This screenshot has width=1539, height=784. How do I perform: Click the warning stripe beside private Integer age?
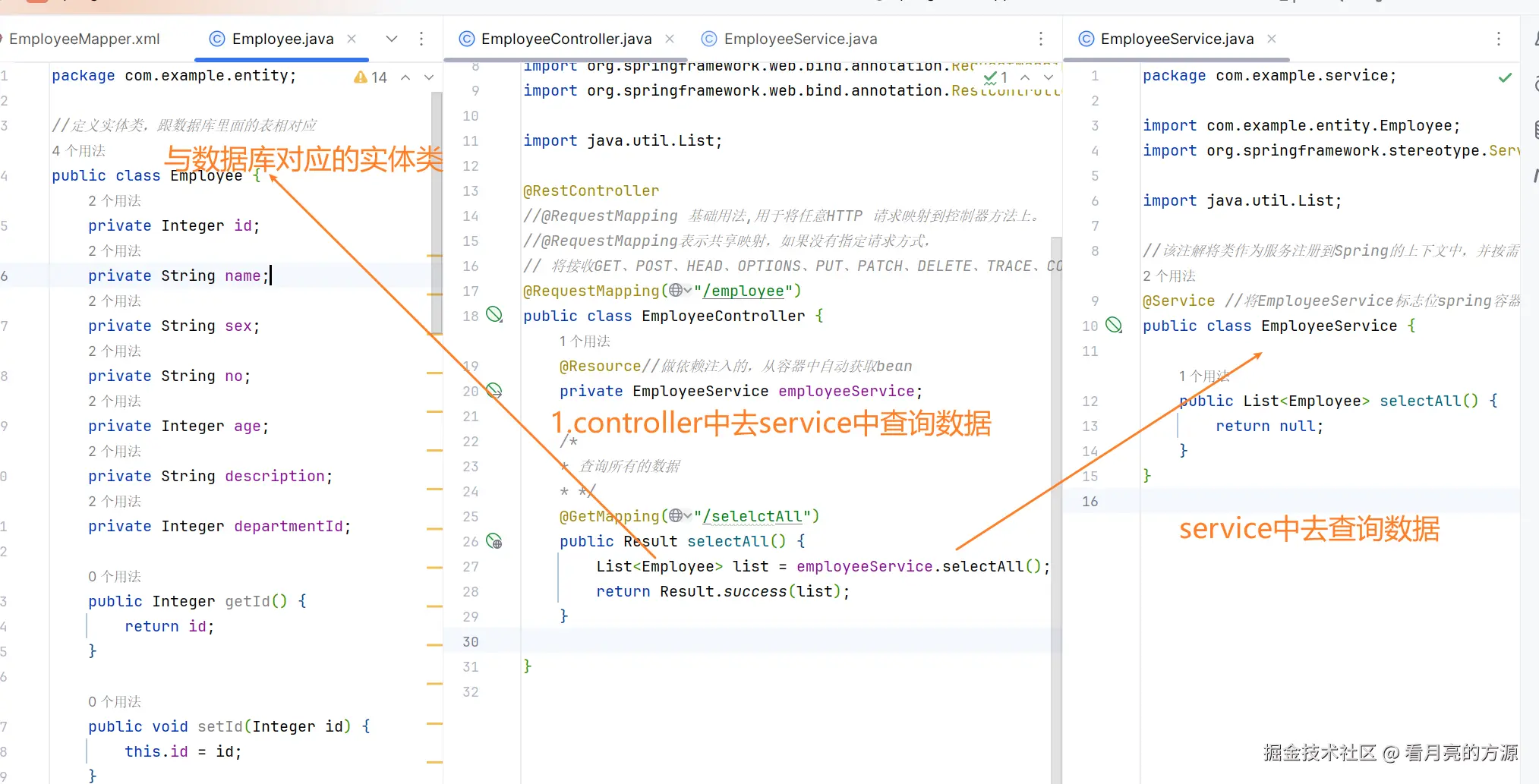(434, 412)
